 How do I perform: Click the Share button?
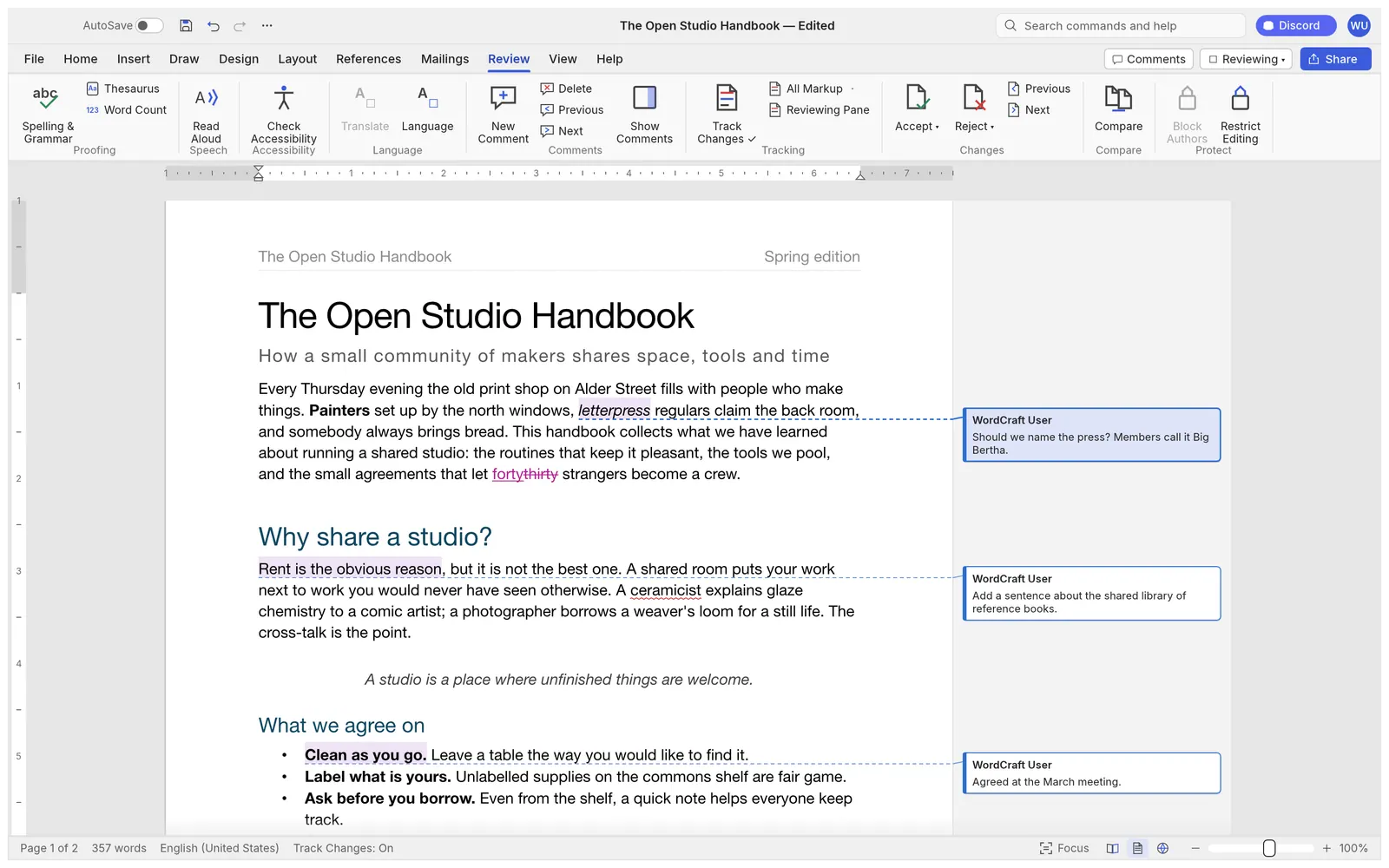tap(1335, 59)
